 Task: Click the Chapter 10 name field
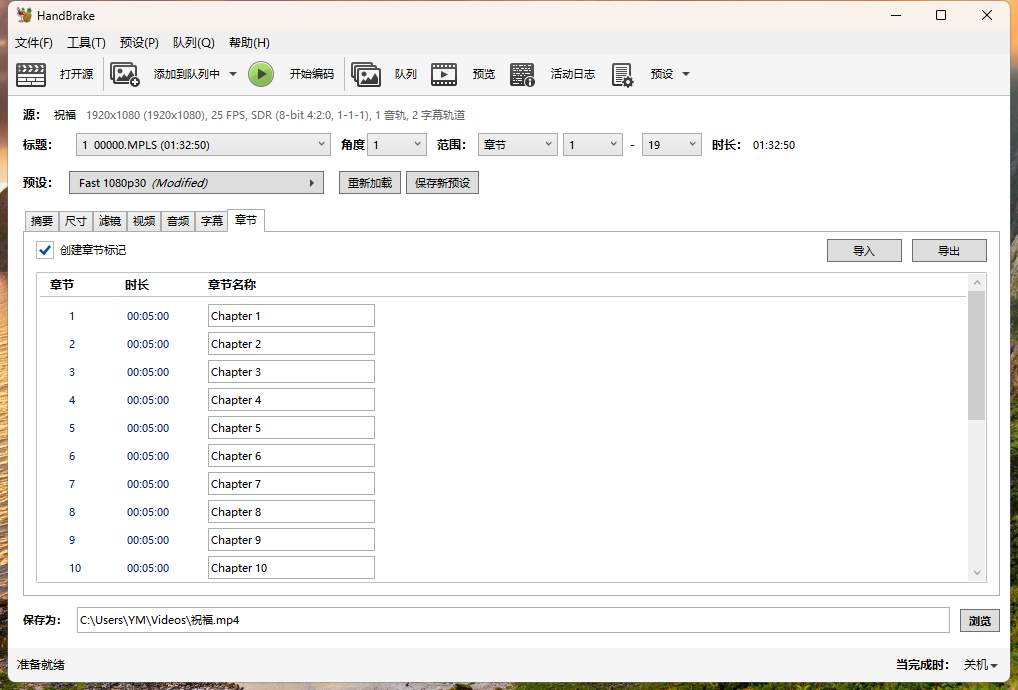point(292,567)
